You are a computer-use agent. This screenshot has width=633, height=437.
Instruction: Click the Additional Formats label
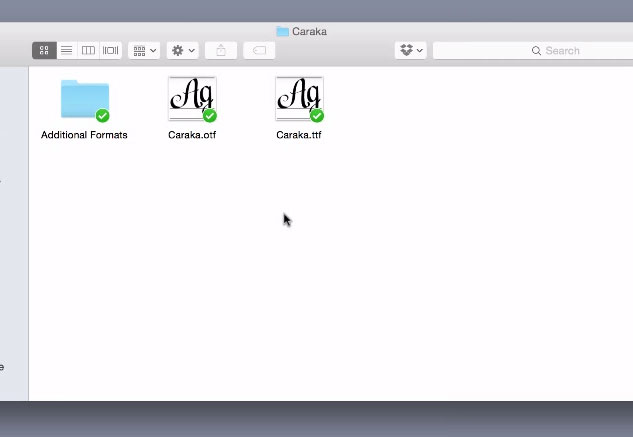[84, 135]
